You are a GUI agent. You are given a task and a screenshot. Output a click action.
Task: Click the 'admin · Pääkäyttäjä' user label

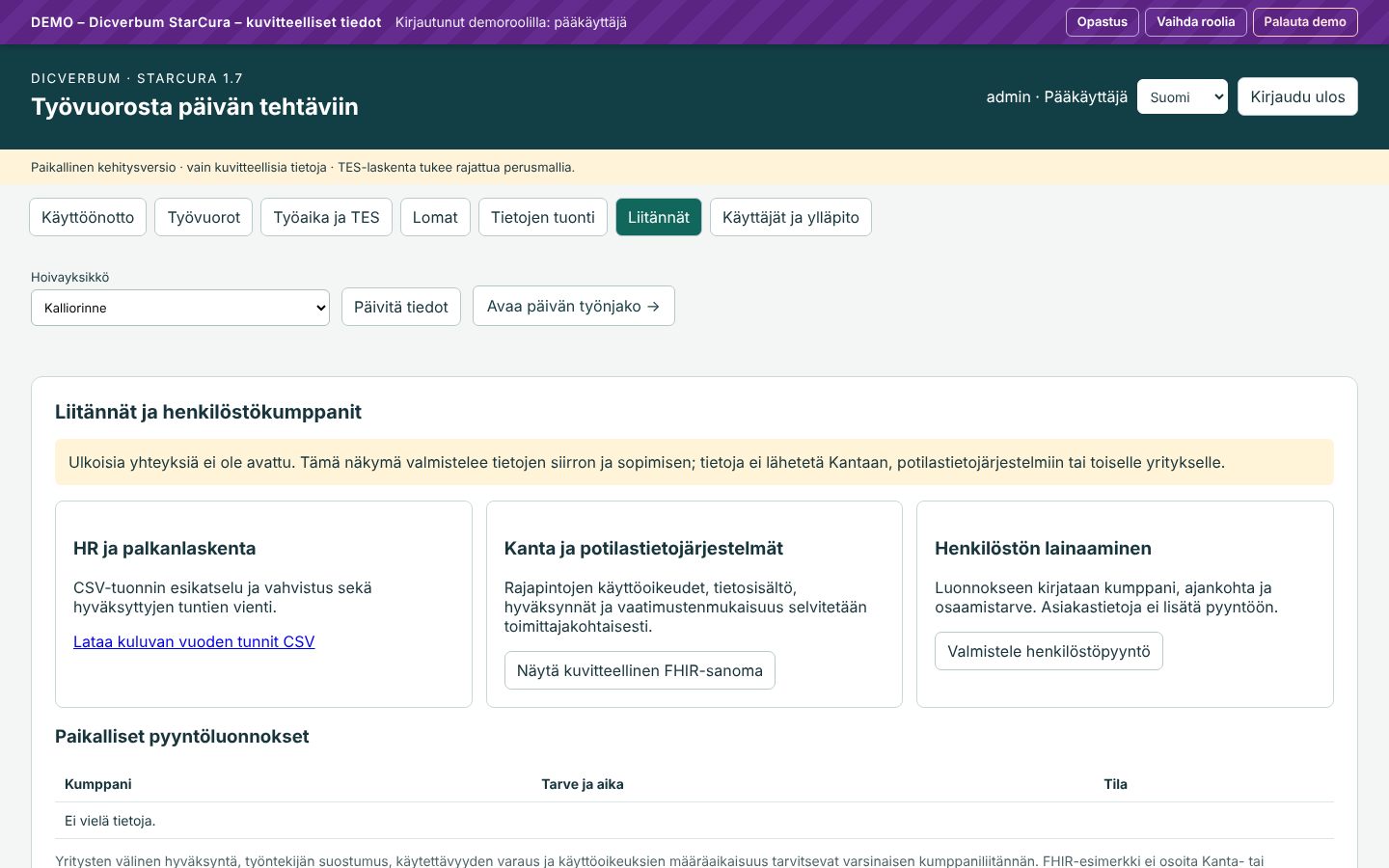(x=1057, y=96)
